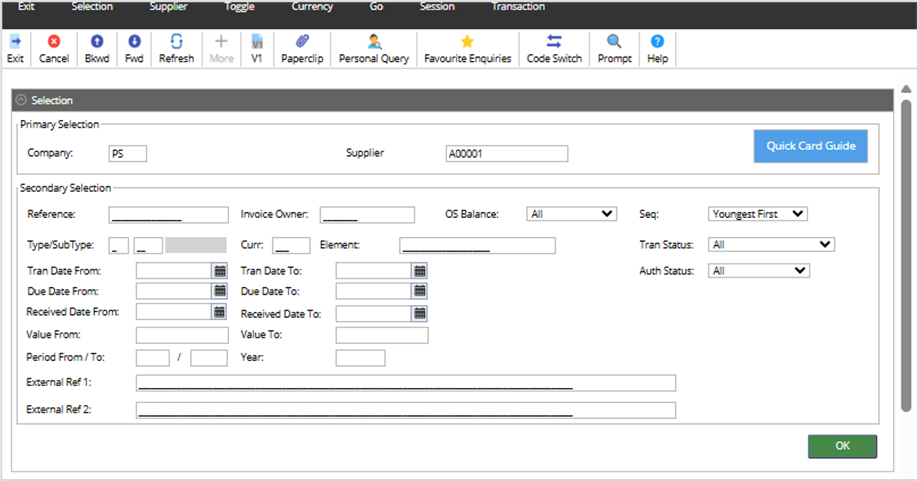Open calendar for Tran Date From
919x481 pixels.
220,271
